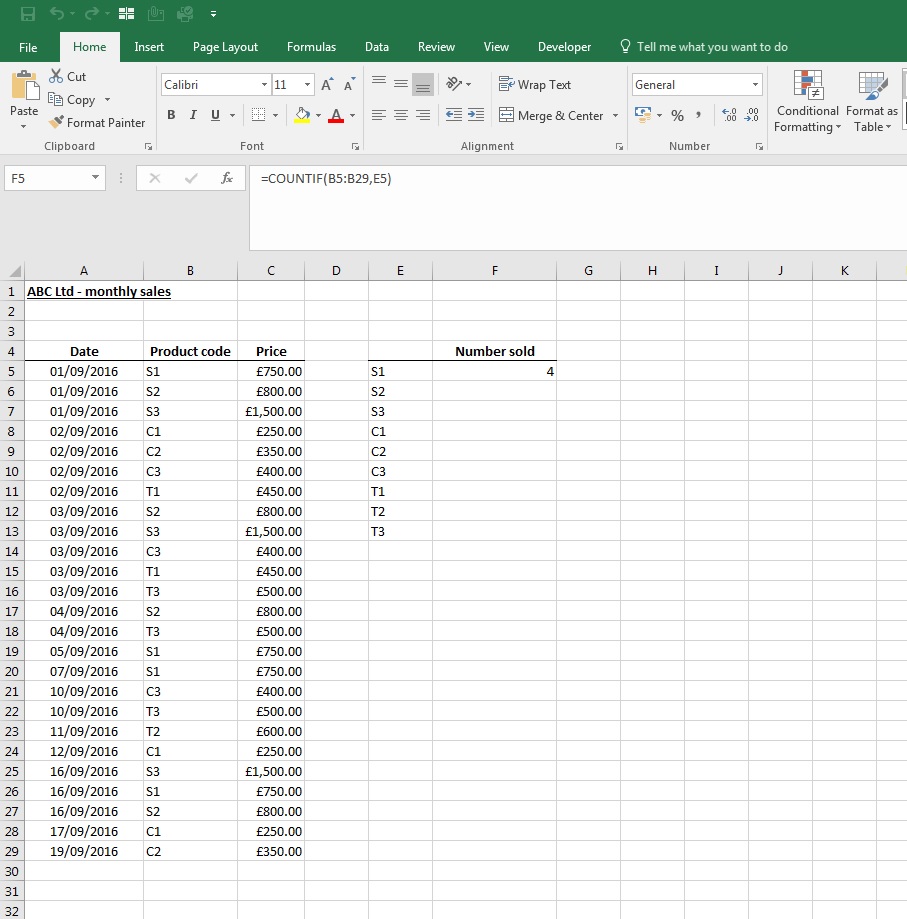This screenshot has height=919, width=907.
Task: Switch to the Page Layout tab
Action: click(x=226, y=47)
